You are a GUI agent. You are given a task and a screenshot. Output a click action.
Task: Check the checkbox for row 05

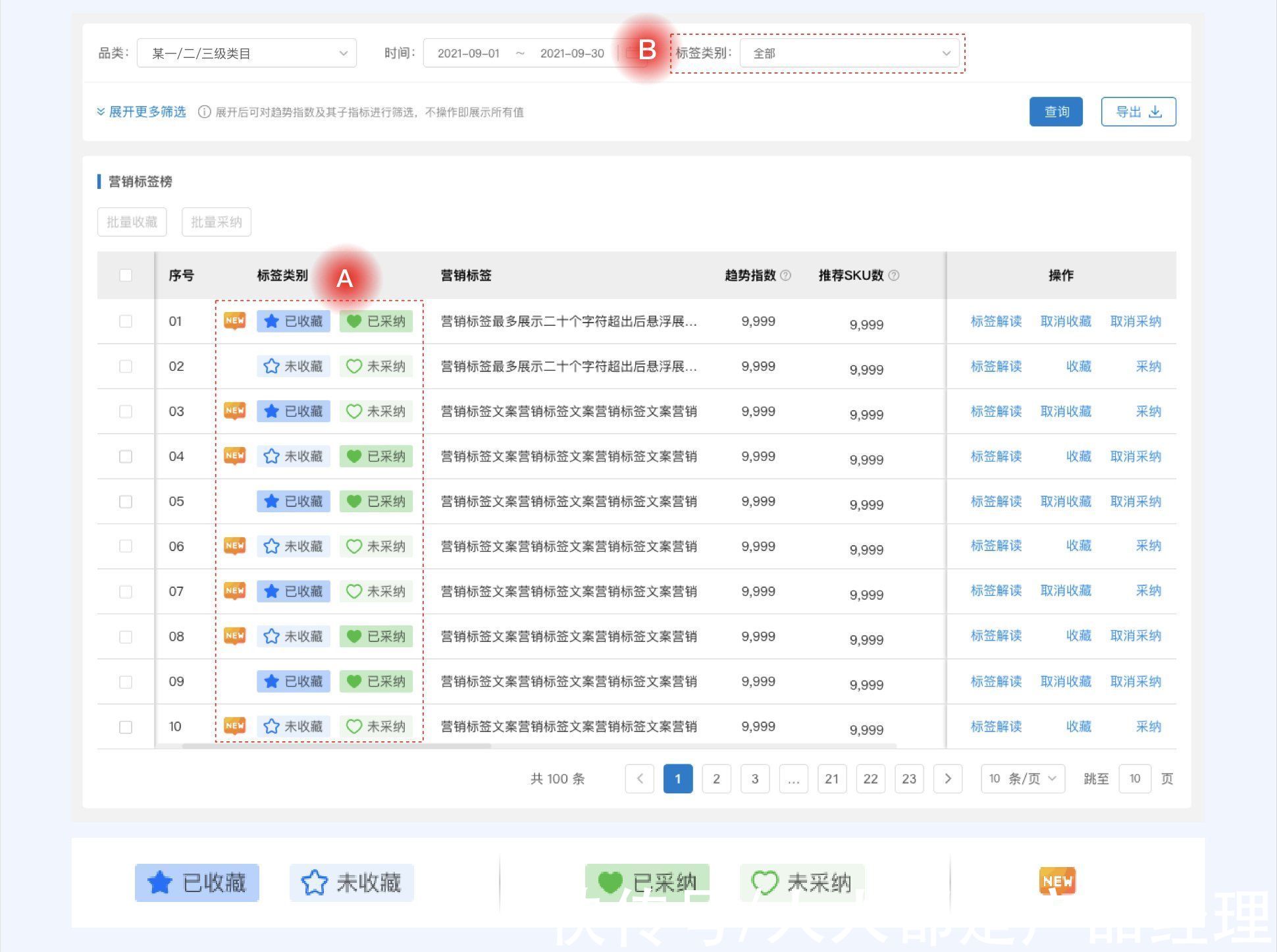(126, 502)
